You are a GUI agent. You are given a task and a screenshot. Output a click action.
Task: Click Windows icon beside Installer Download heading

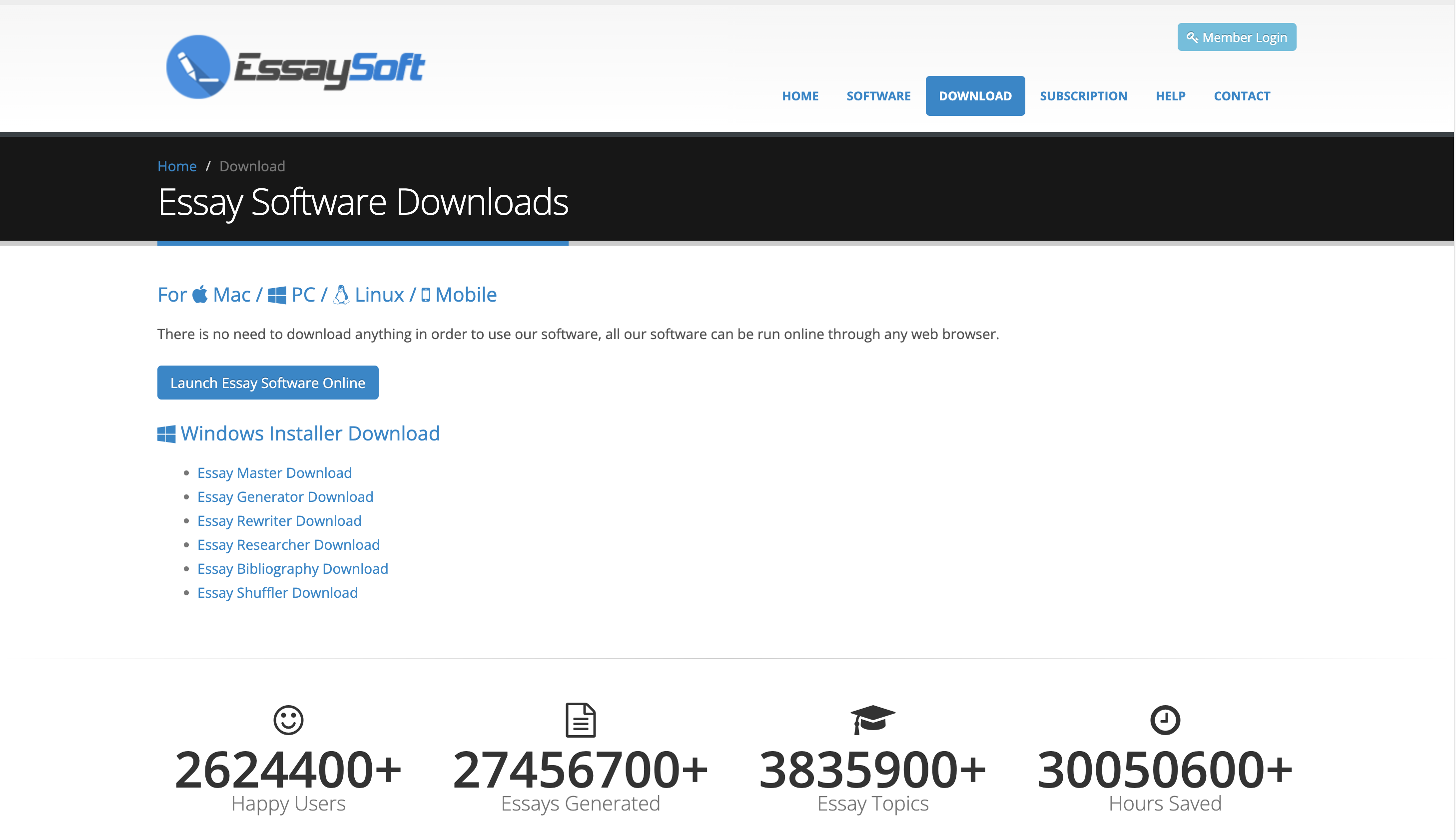[x=166, y=434]
